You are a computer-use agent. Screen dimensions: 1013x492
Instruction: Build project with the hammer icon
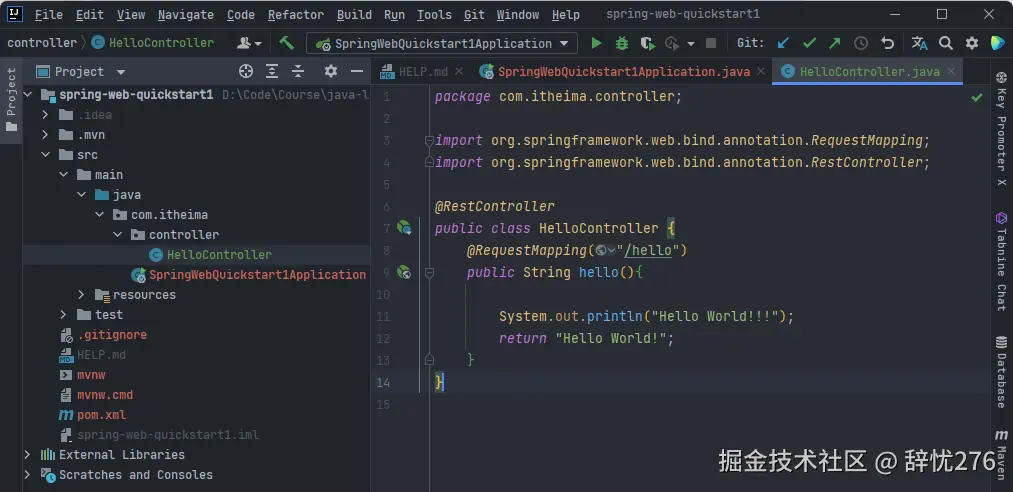pos(286,43)
